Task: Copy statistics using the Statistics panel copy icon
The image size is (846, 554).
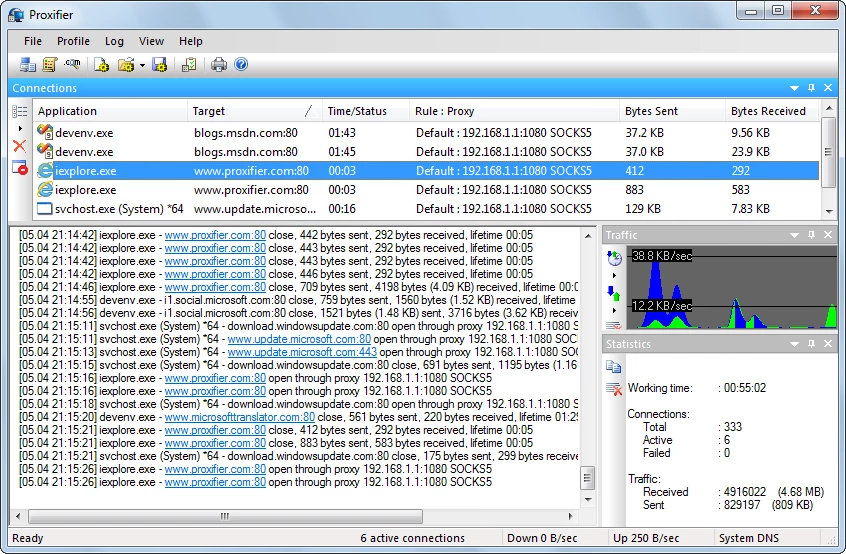Action: pos(614,367)
